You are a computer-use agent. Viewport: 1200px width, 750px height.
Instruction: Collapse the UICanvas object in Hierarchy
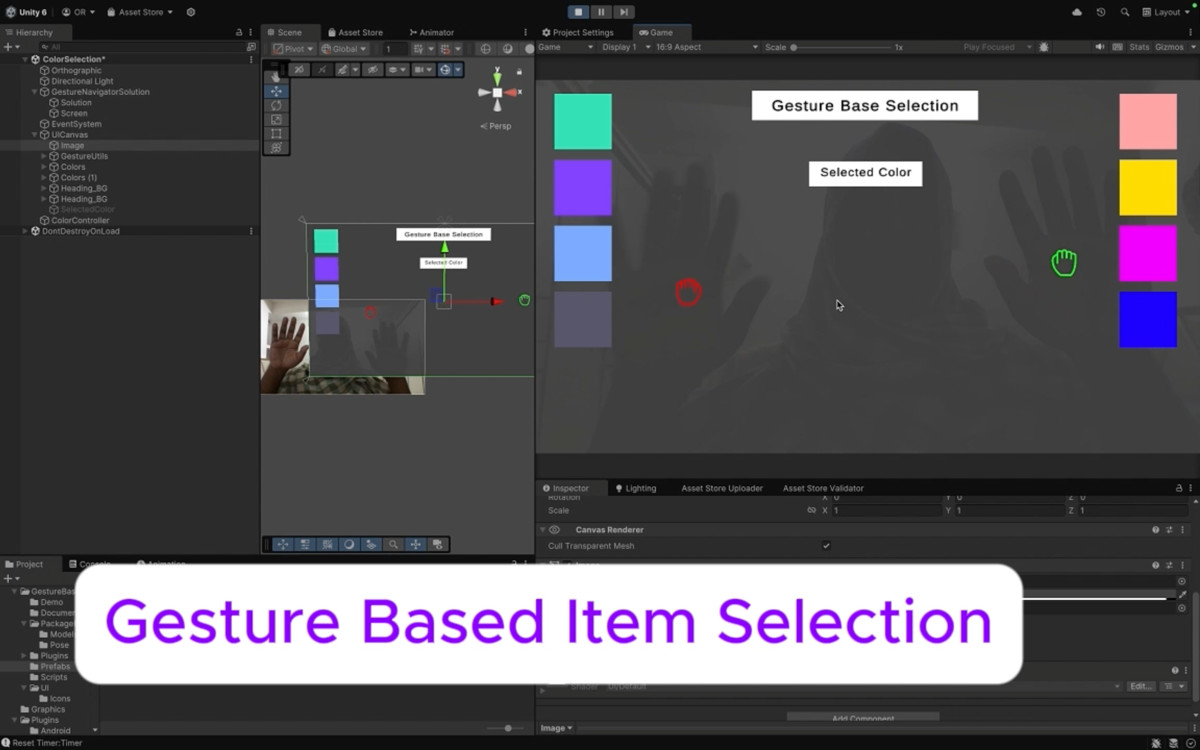(x=35, y=135)
